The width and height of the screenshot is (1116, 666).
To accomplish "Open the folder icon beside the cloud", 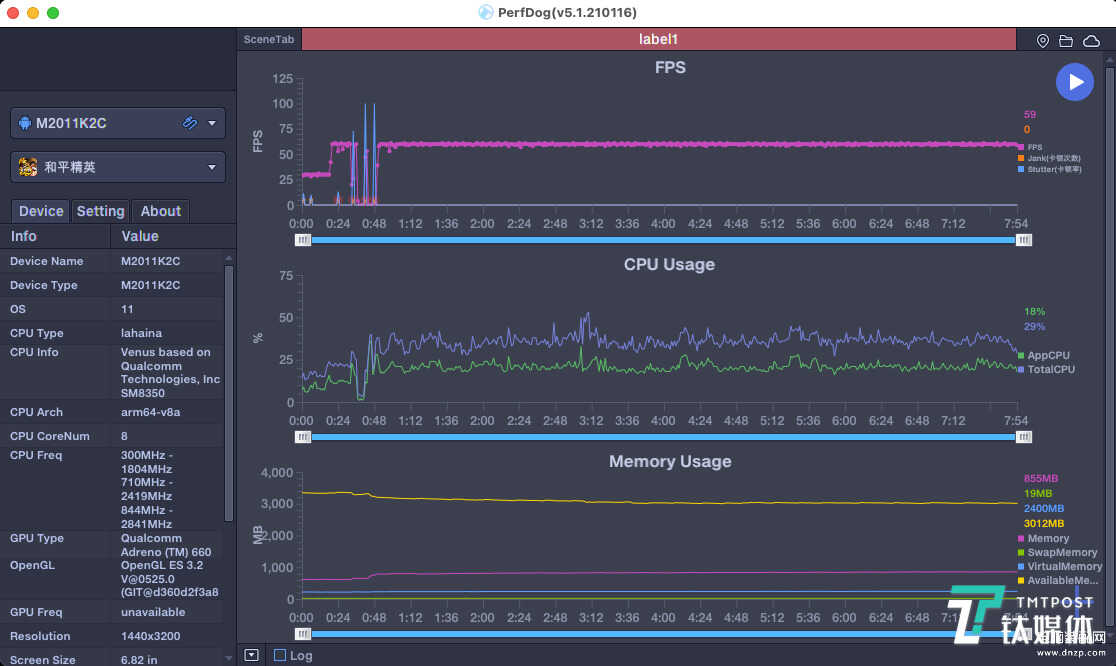I will [1065, 41].
